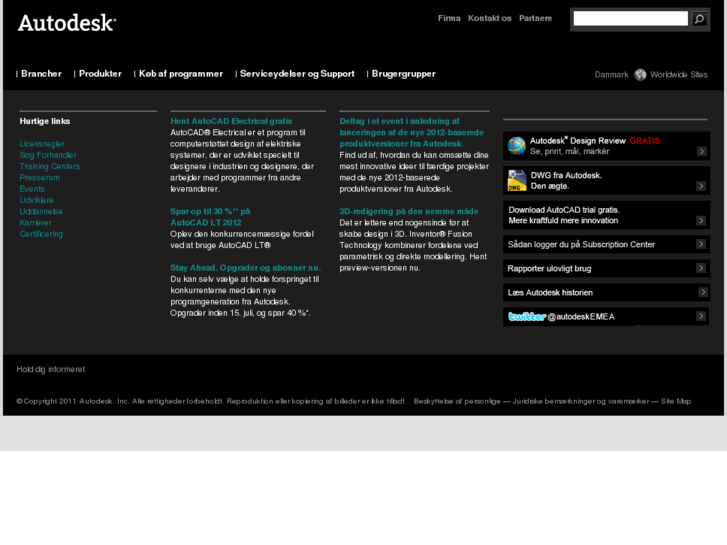Viewport: 727px width, 545px height.
Task: Click the Worldwide Sites globe icon
Action: [x=640, y=75]
